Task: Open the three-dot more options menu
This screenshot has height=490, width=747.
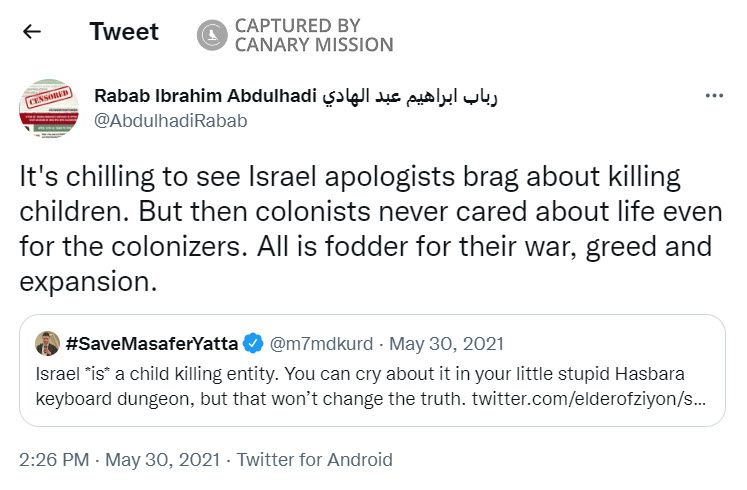Action: click(x=714, y=96)
